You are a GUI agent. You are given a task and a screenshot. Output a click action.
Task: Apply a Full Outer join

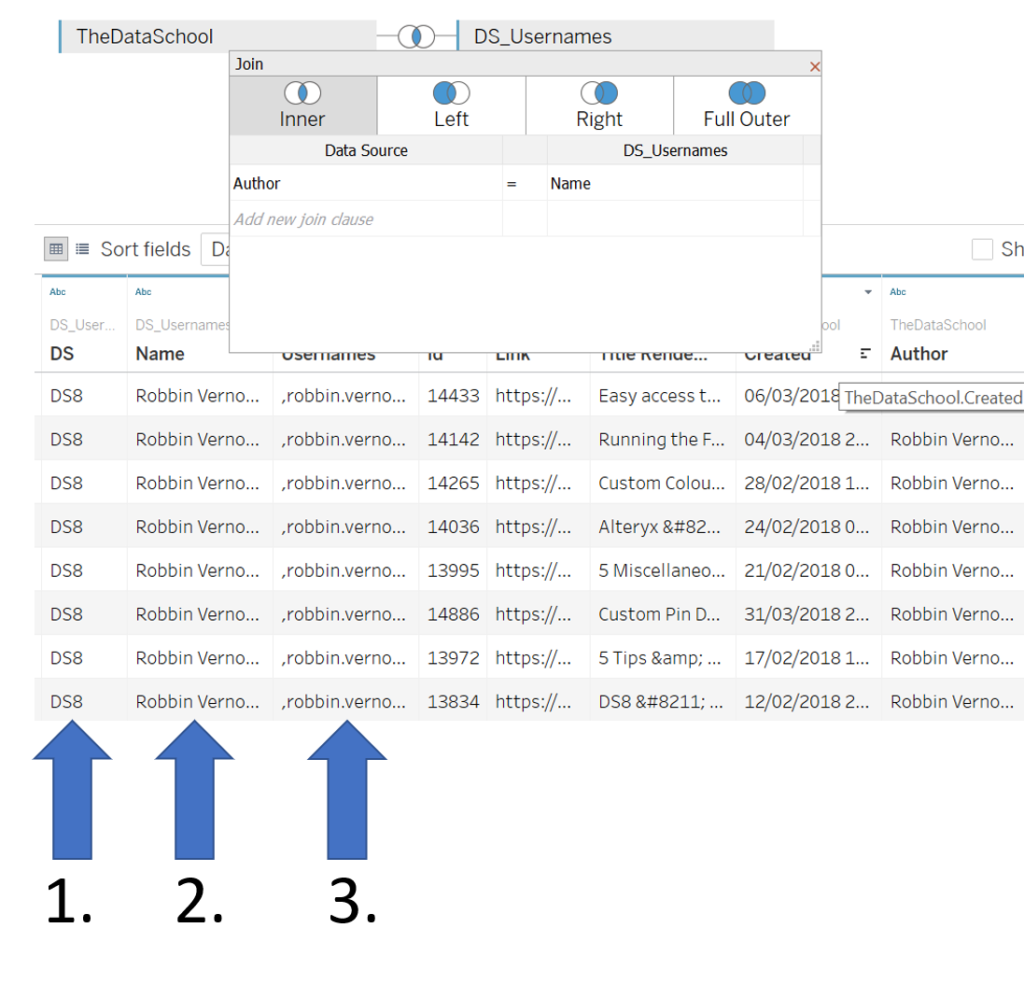(746, 104)
